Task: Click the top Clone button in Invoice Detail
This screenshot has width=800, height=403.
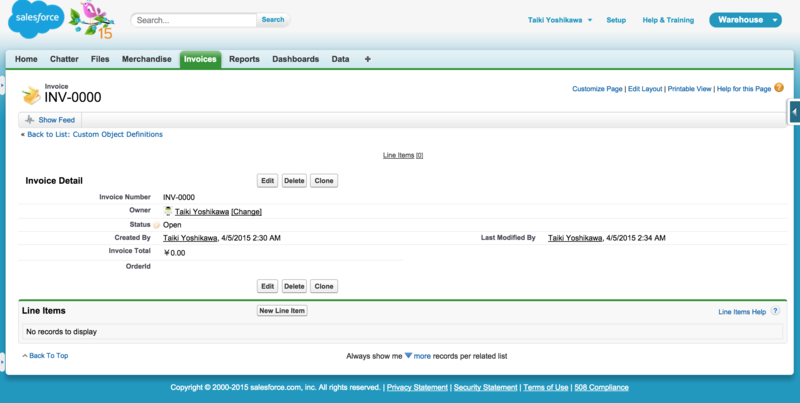Action: point(323,181)
